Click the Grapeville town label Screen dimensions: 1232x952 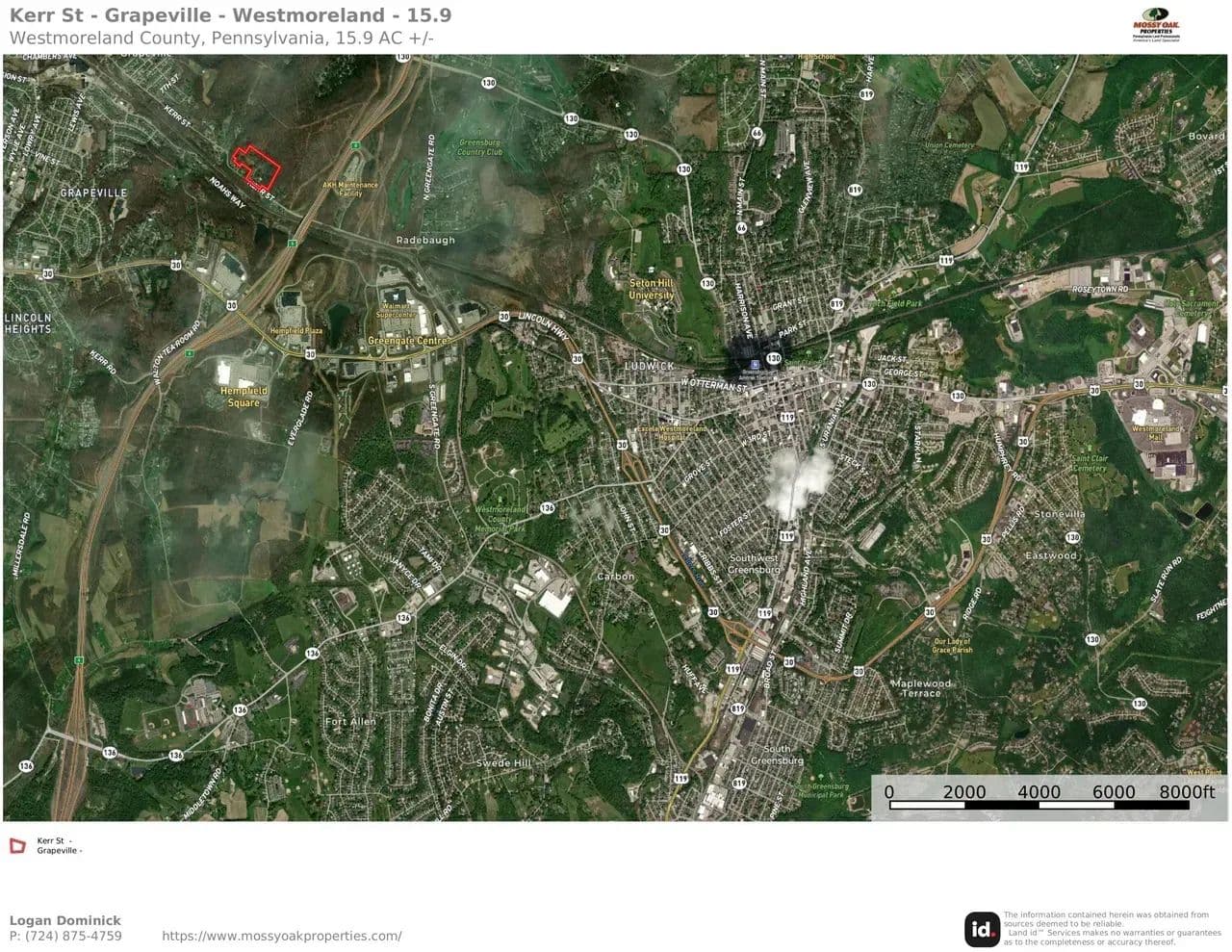coord(93,193)
